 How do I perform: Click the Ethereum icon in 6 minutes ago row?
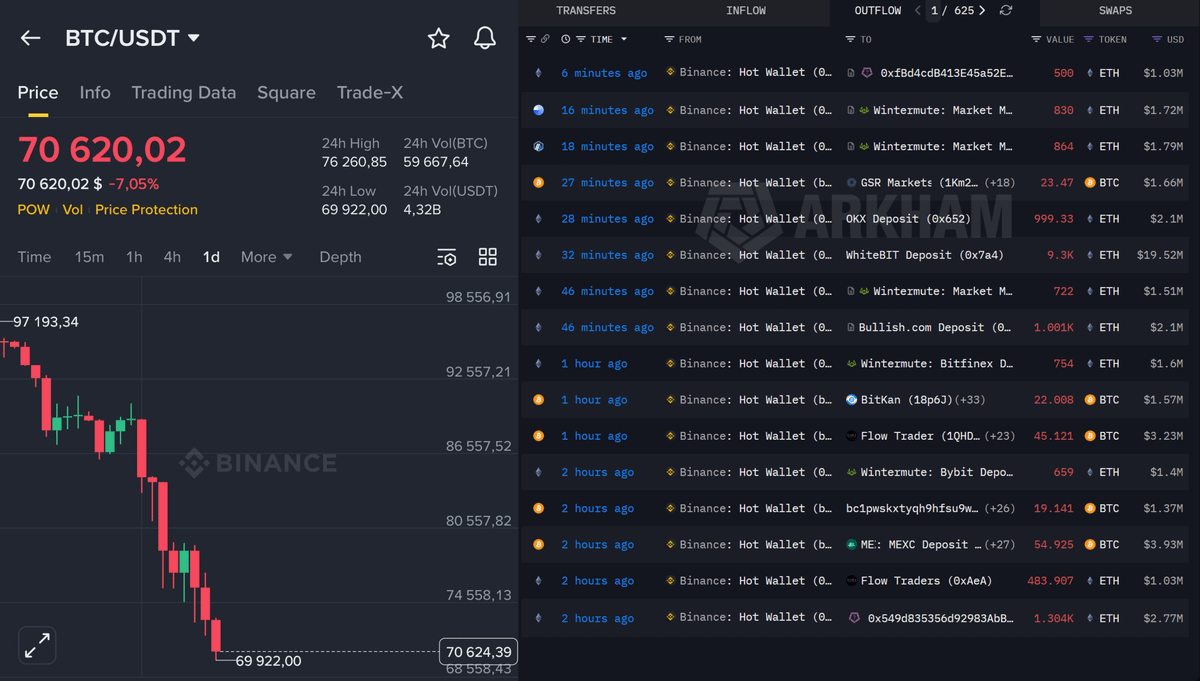(x=538, y=74)
